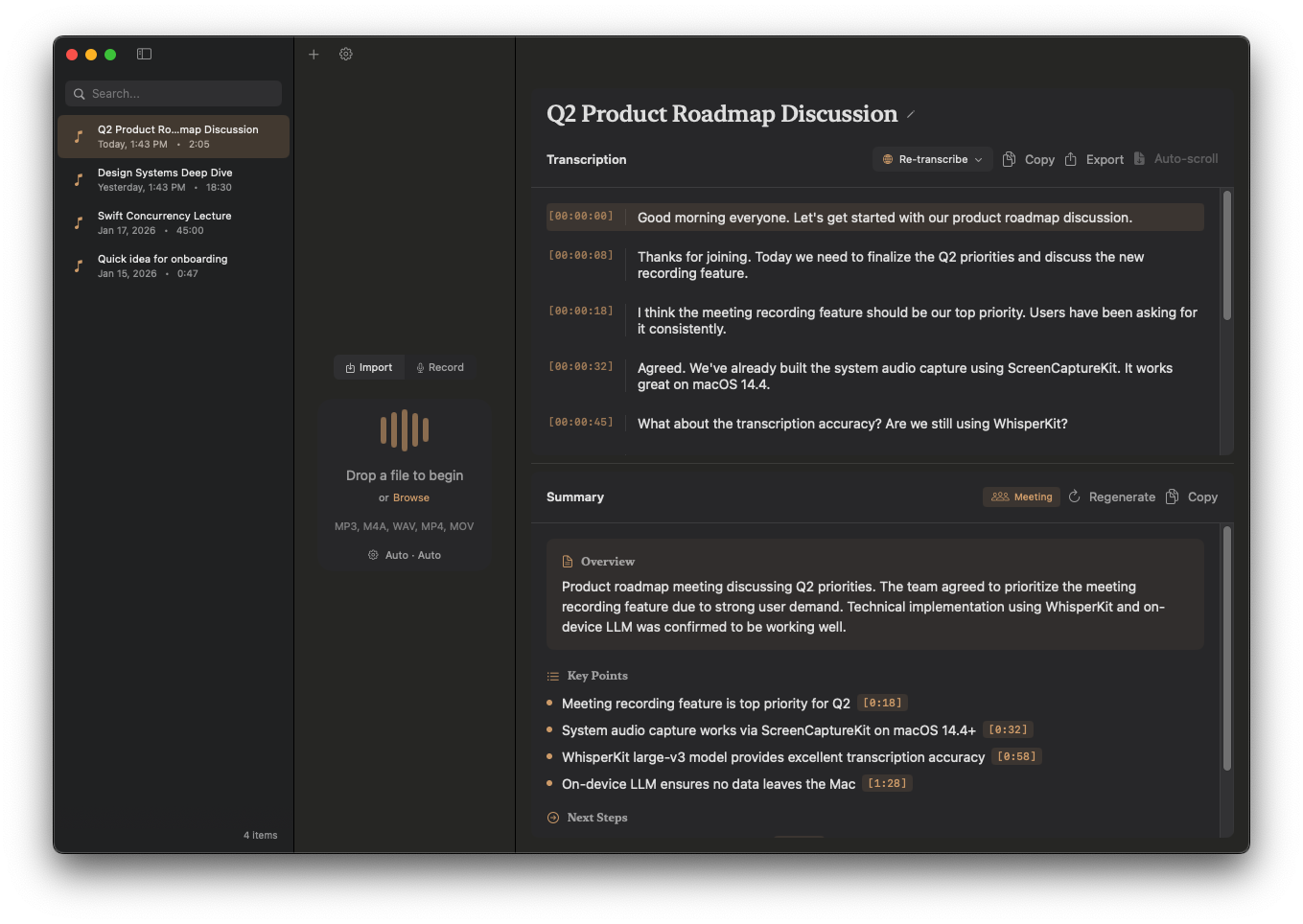Open the Re-transcribe dropdown
The width and height of the screenshot is (1303, 924).
coord(931,159)
